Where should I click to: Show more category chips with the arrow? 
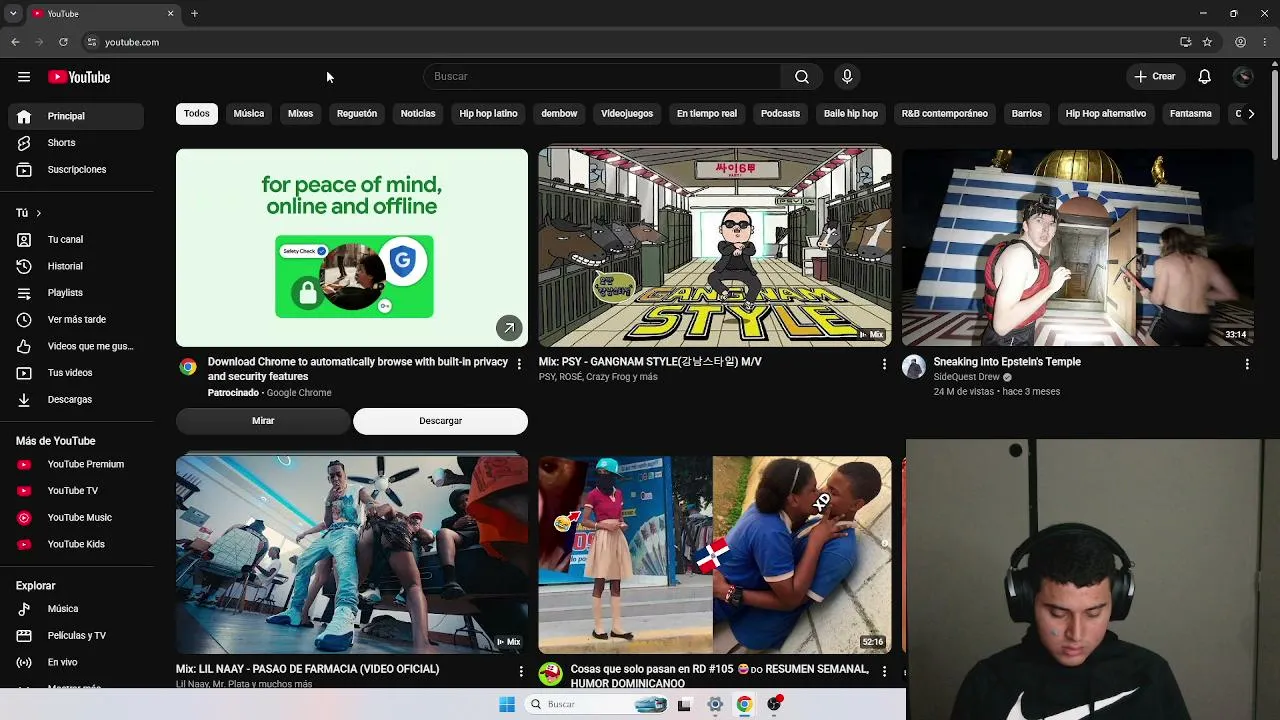[1251, 114]
